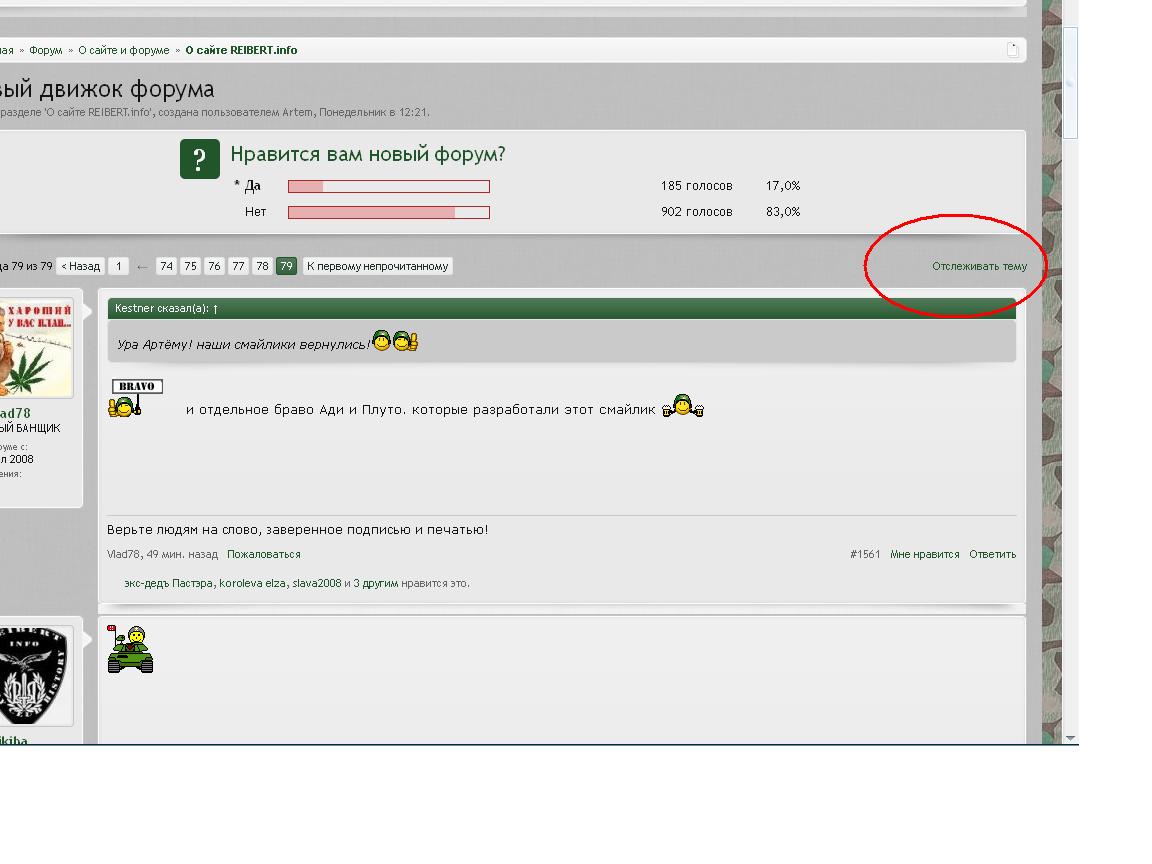Click the 'Нет' poll result bar

388,212
